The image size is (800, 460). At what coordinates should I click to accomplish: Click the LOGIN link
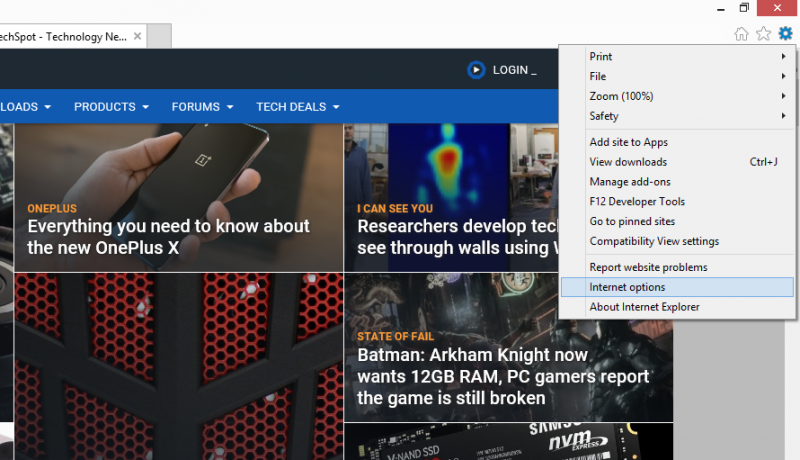click(x=514, y=70)
